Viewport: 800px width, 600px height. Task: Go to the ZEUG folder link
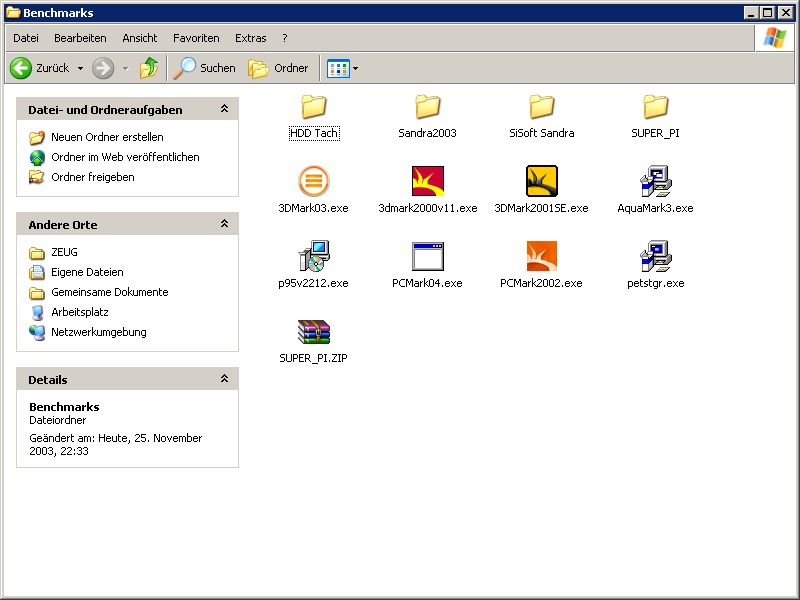[64, 252]
